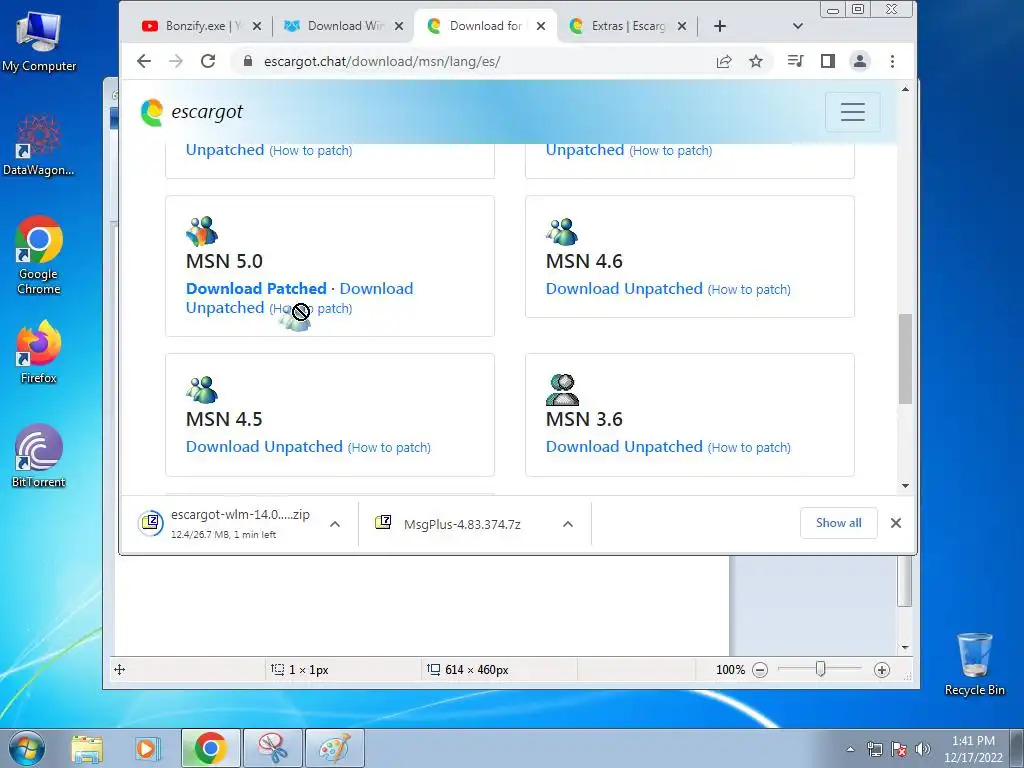1024x768 pixels.
Task: Open How to patch under MSN 3.6
Action: 749,448
